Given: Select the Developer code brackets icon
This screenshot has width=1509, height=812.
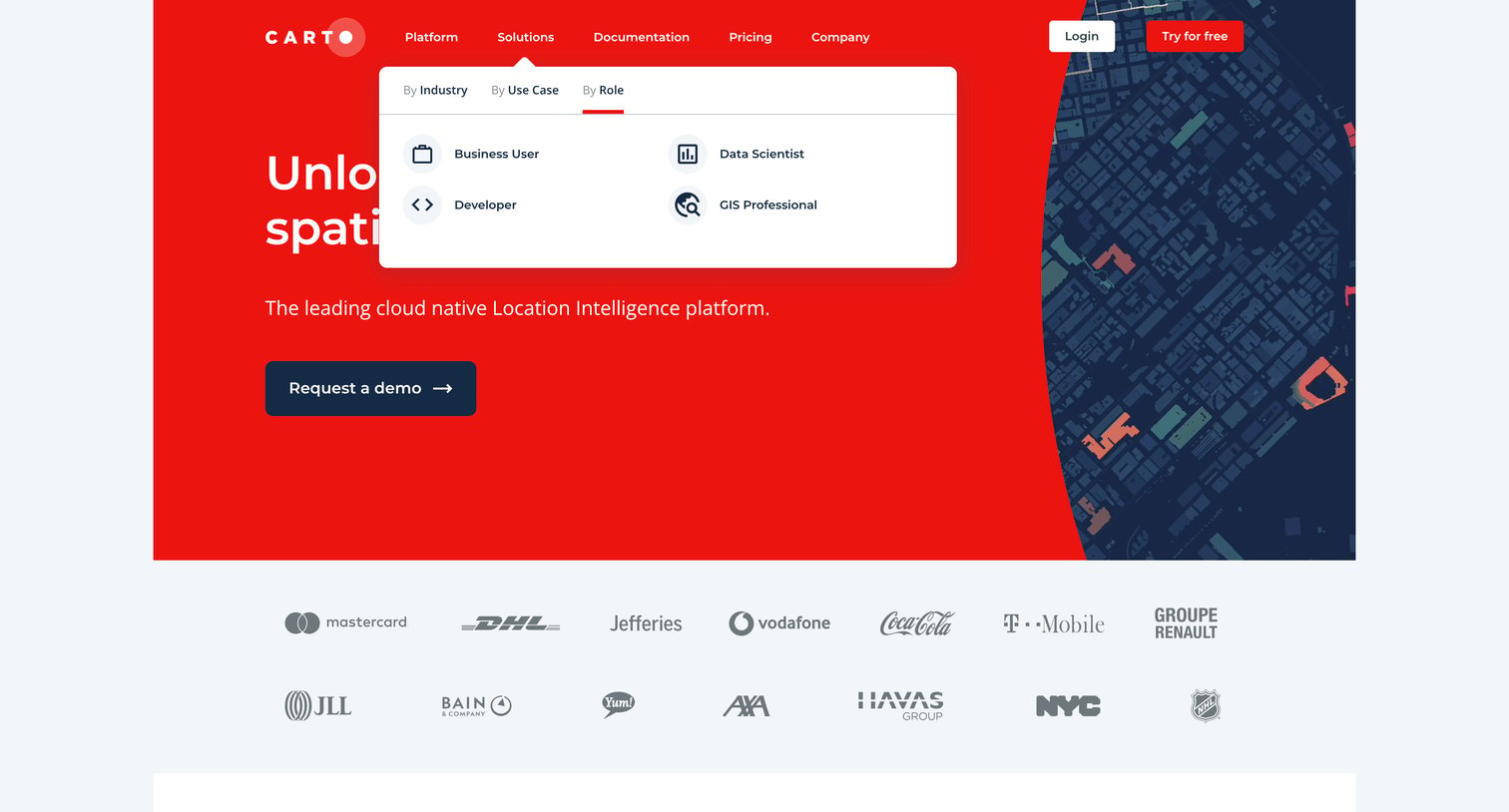Looking at the screenshot, I should click(422, 204).
